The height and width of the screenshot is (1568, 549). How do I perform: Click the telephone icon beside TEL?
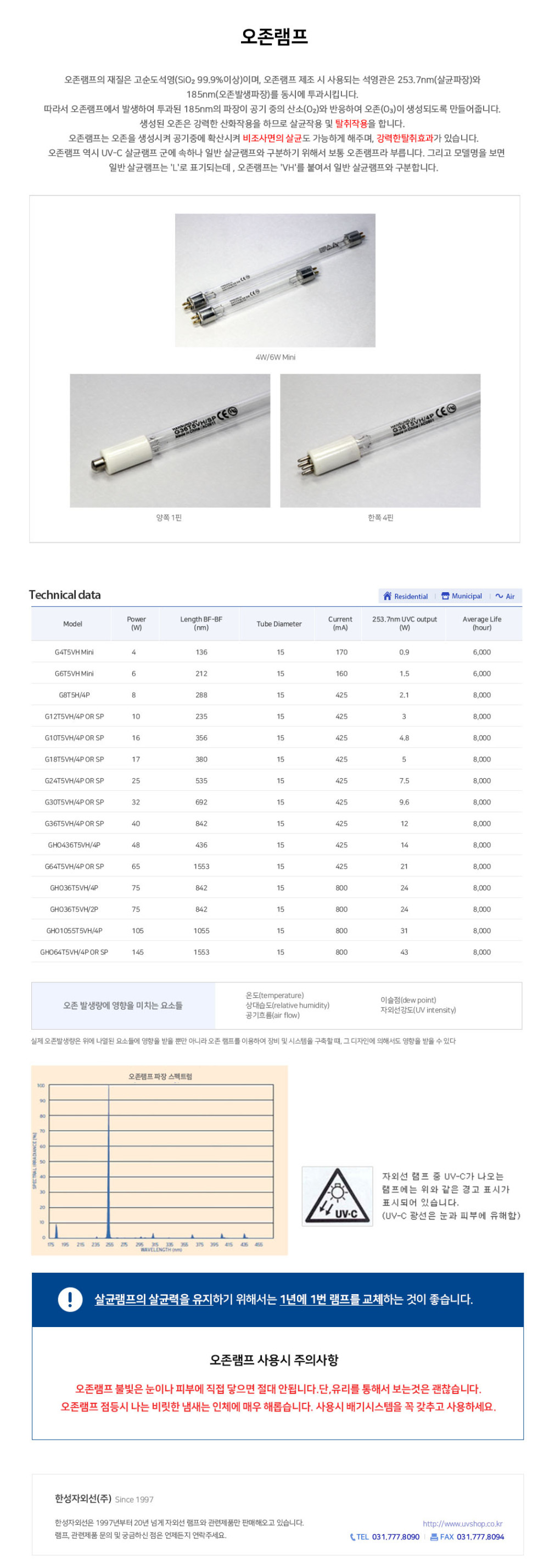pos(352,1536)
